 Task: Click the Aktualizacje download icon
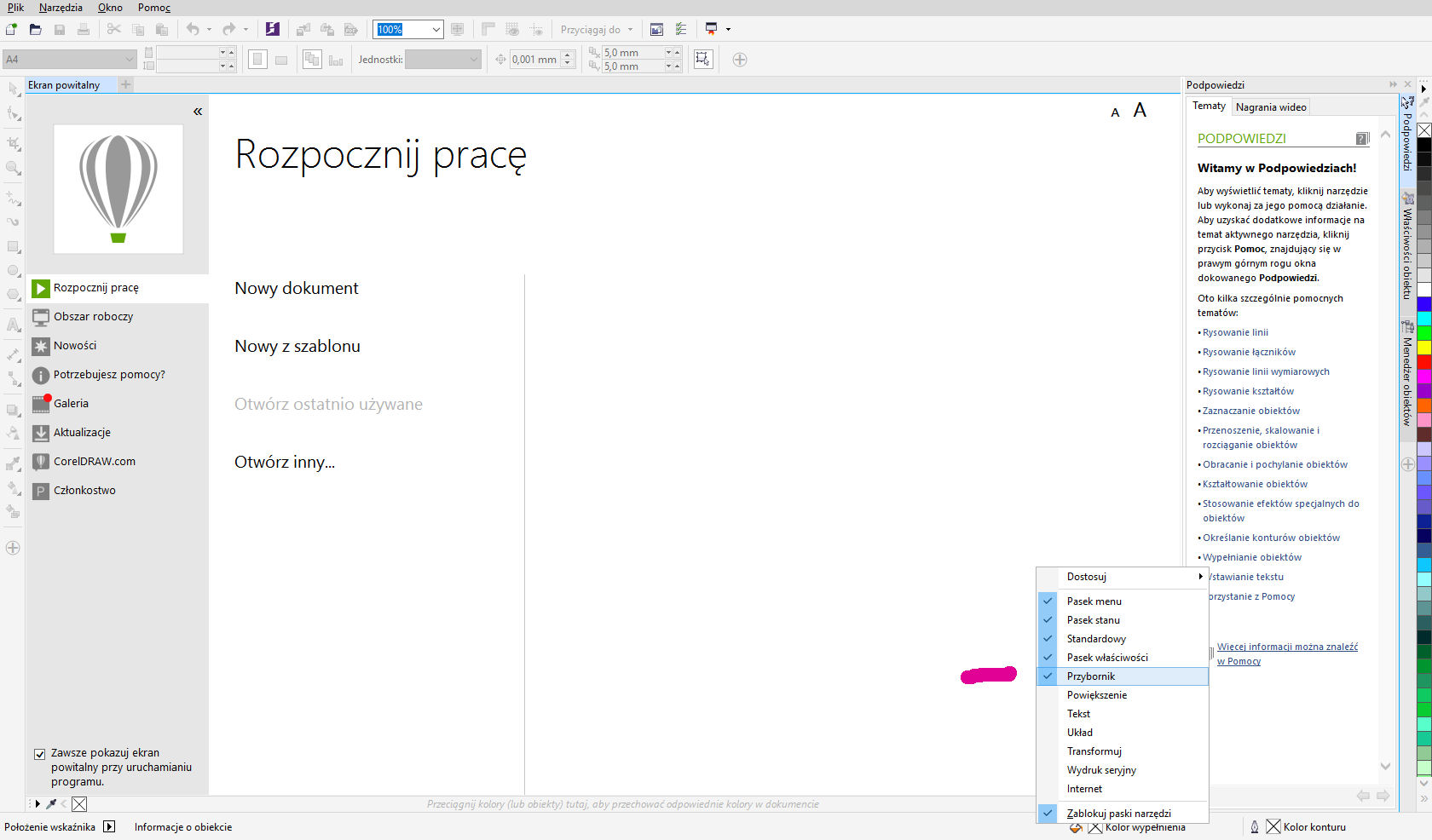click(x=40, y=433)
